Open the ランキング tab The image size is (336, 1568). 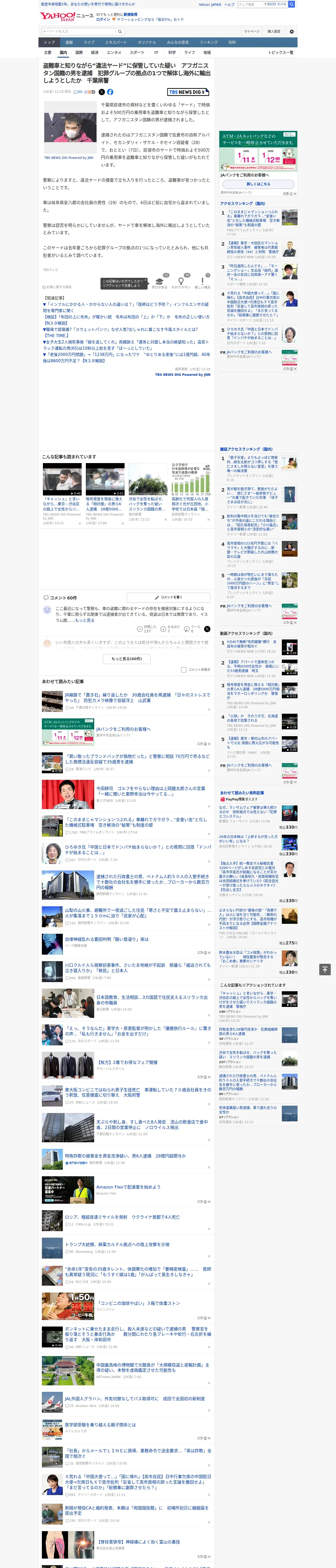[209, 42]
